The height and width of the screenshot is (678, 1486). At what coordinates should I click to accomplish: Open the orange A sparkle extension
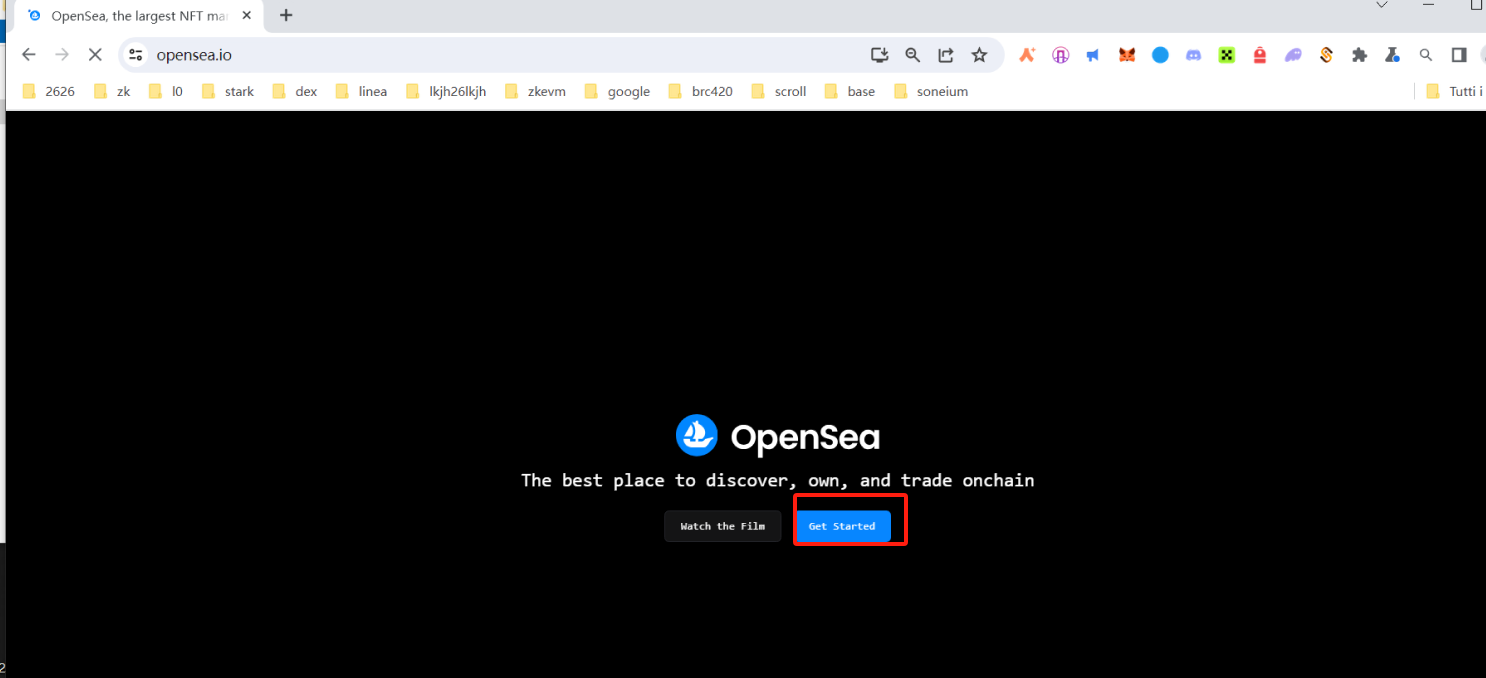point(1027,55)
